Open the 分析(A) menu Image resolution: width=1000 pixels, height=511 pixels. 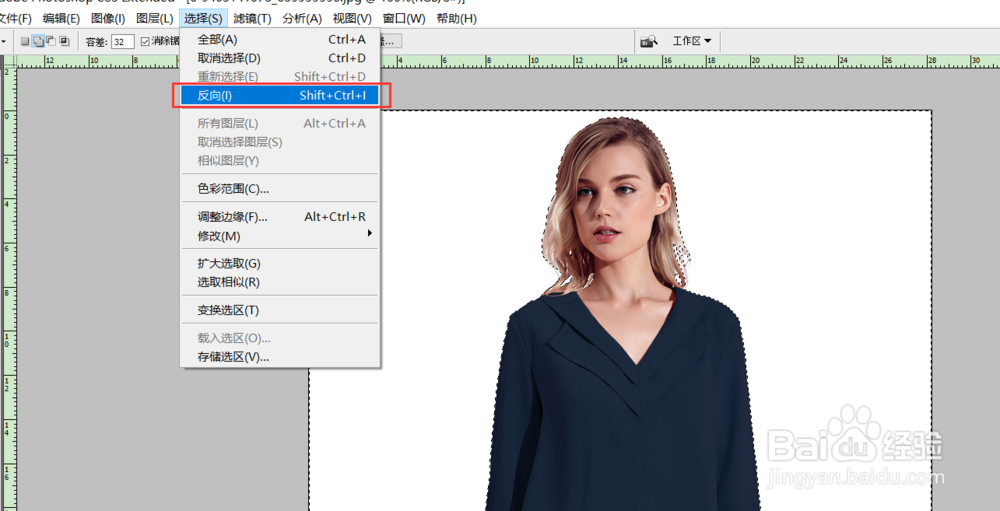(x=302, y=19)
